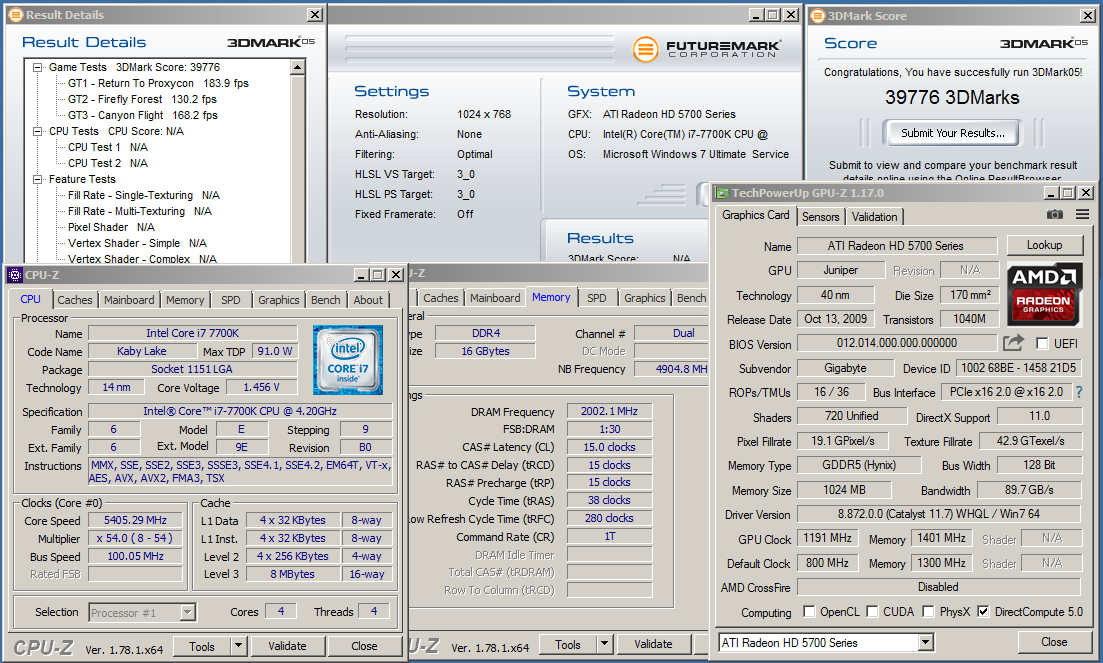Click the CAS# Latency value 15.0 clocks
The image size is (1103, 663).
tap(609, 447)
